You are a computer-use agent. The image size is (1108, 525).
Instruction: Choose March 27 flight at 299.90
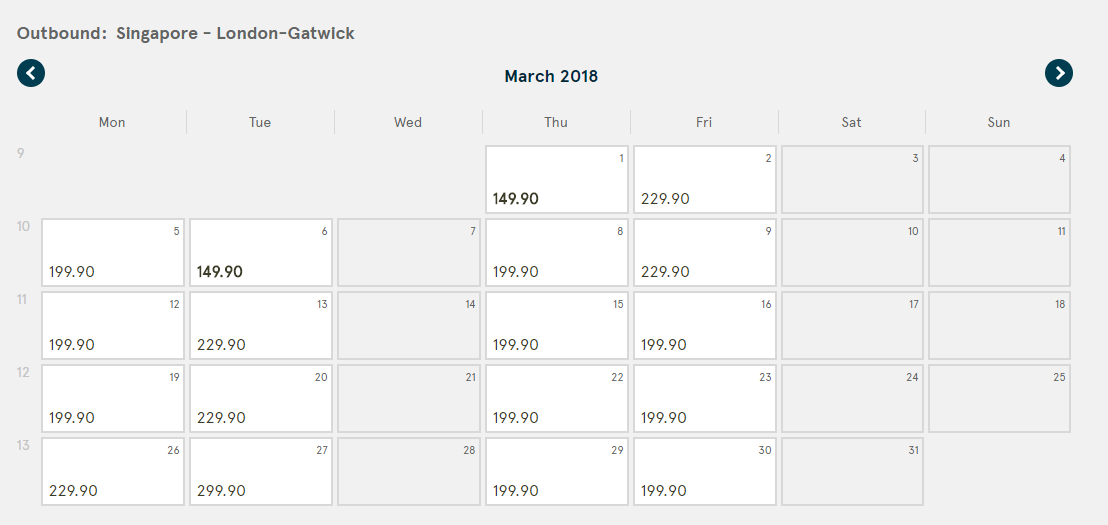point(261,471)
